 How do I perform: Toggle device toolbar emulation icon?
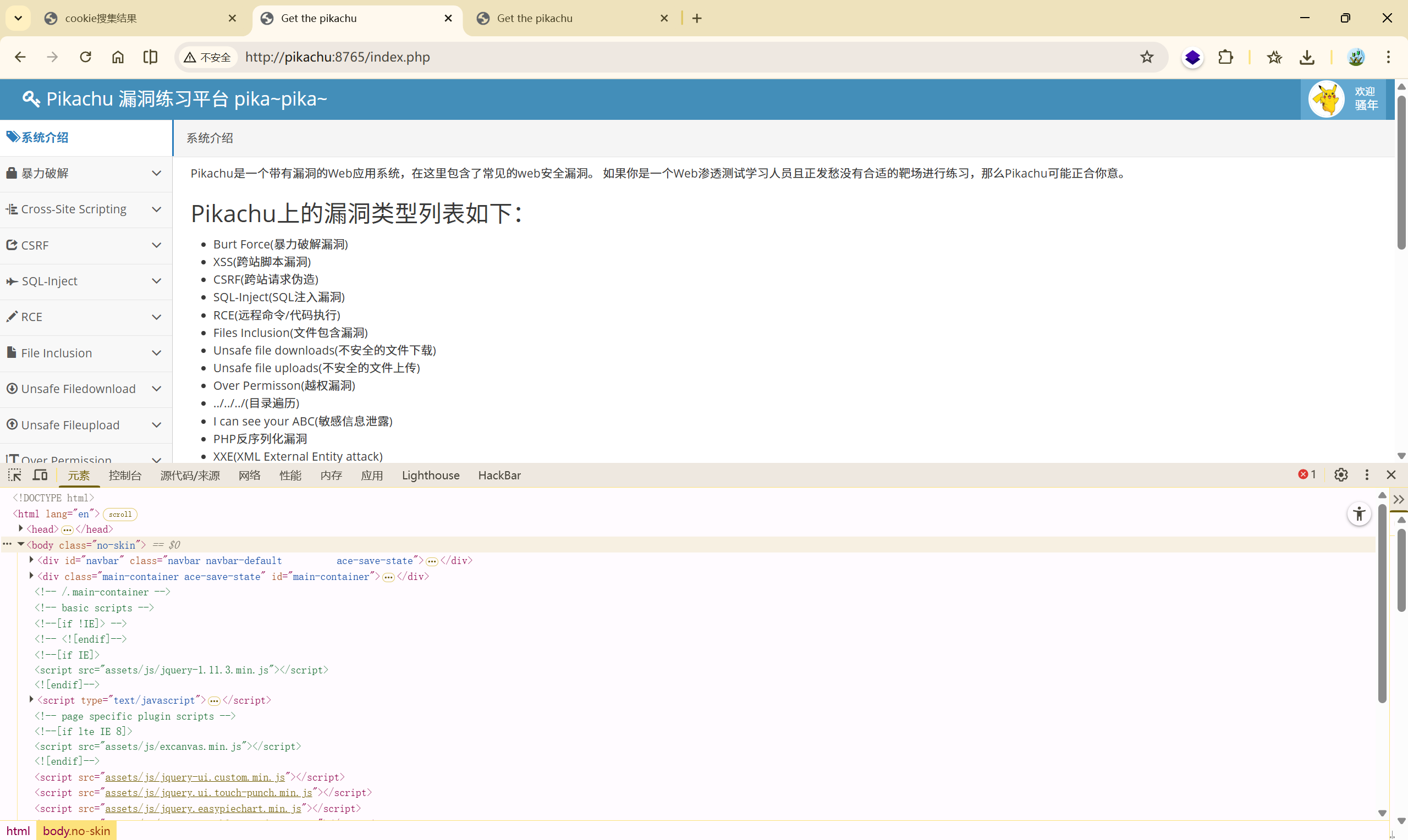[40, 475]
